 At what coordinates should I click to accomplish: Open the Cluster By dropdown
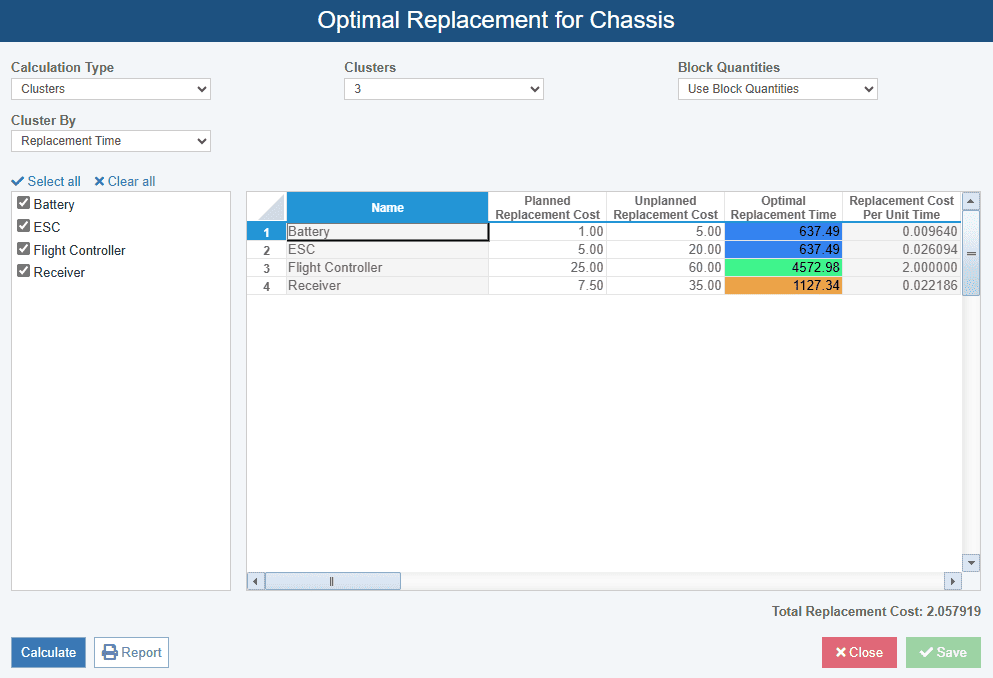click(x=111, y=141)
